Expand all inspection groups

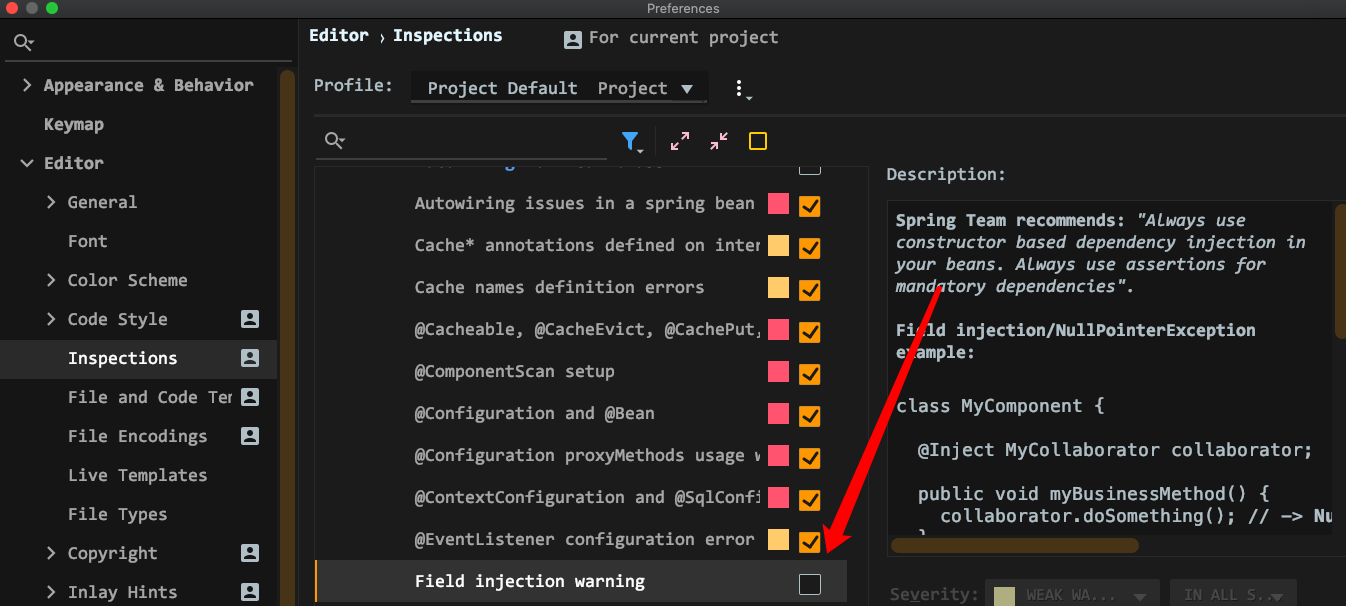pos(680,141)
